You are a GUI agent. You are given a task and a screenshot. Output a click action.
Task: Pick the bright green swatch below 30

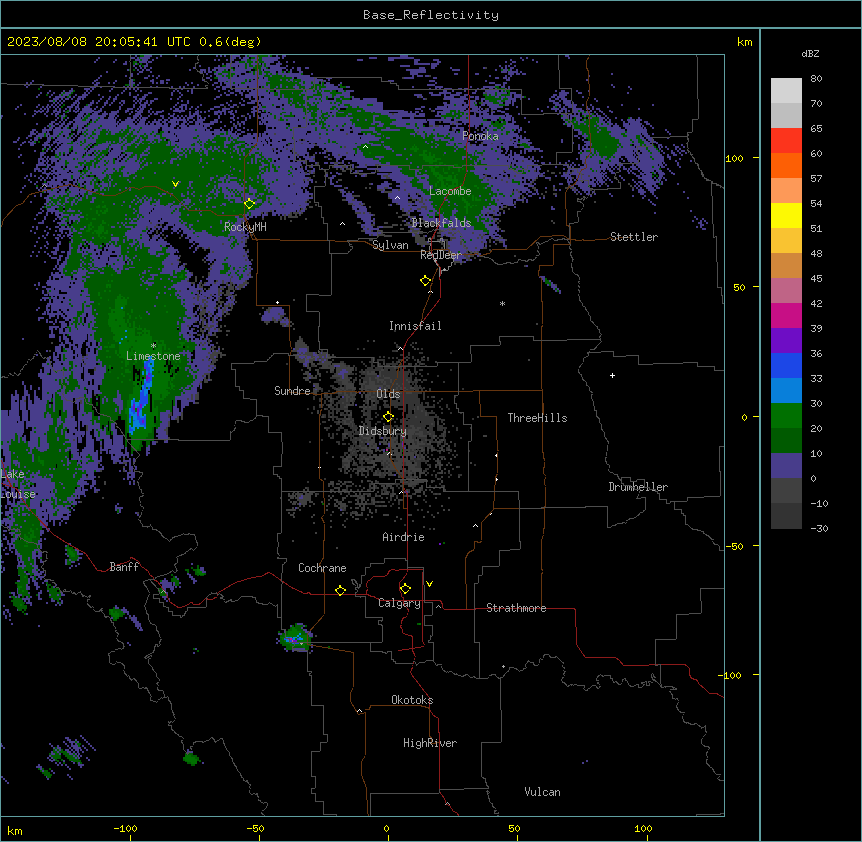[786, 416]
